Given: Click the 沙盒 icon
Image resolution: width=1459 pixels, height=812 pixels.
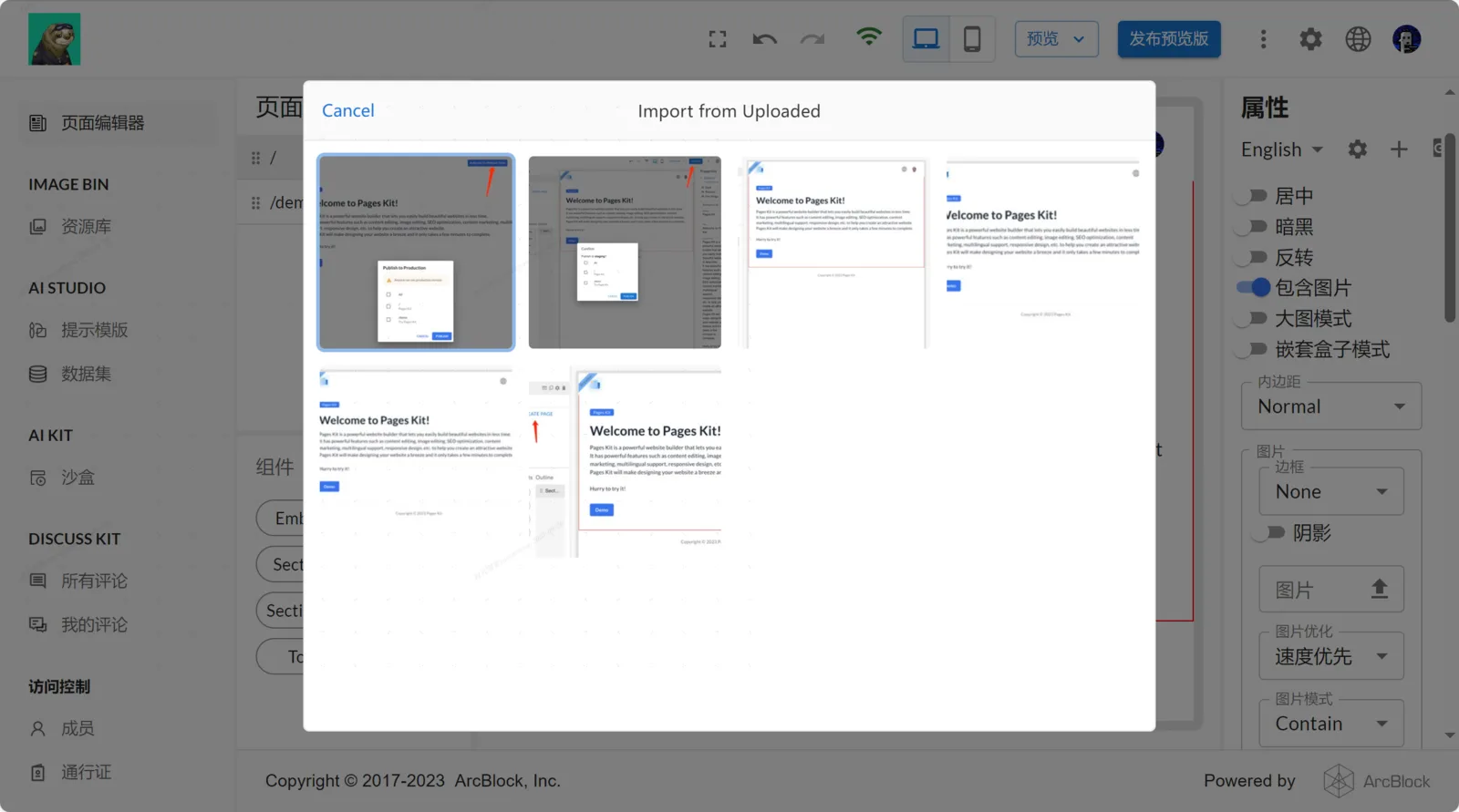Looking at the screenshot, I should tap(38, 478).
